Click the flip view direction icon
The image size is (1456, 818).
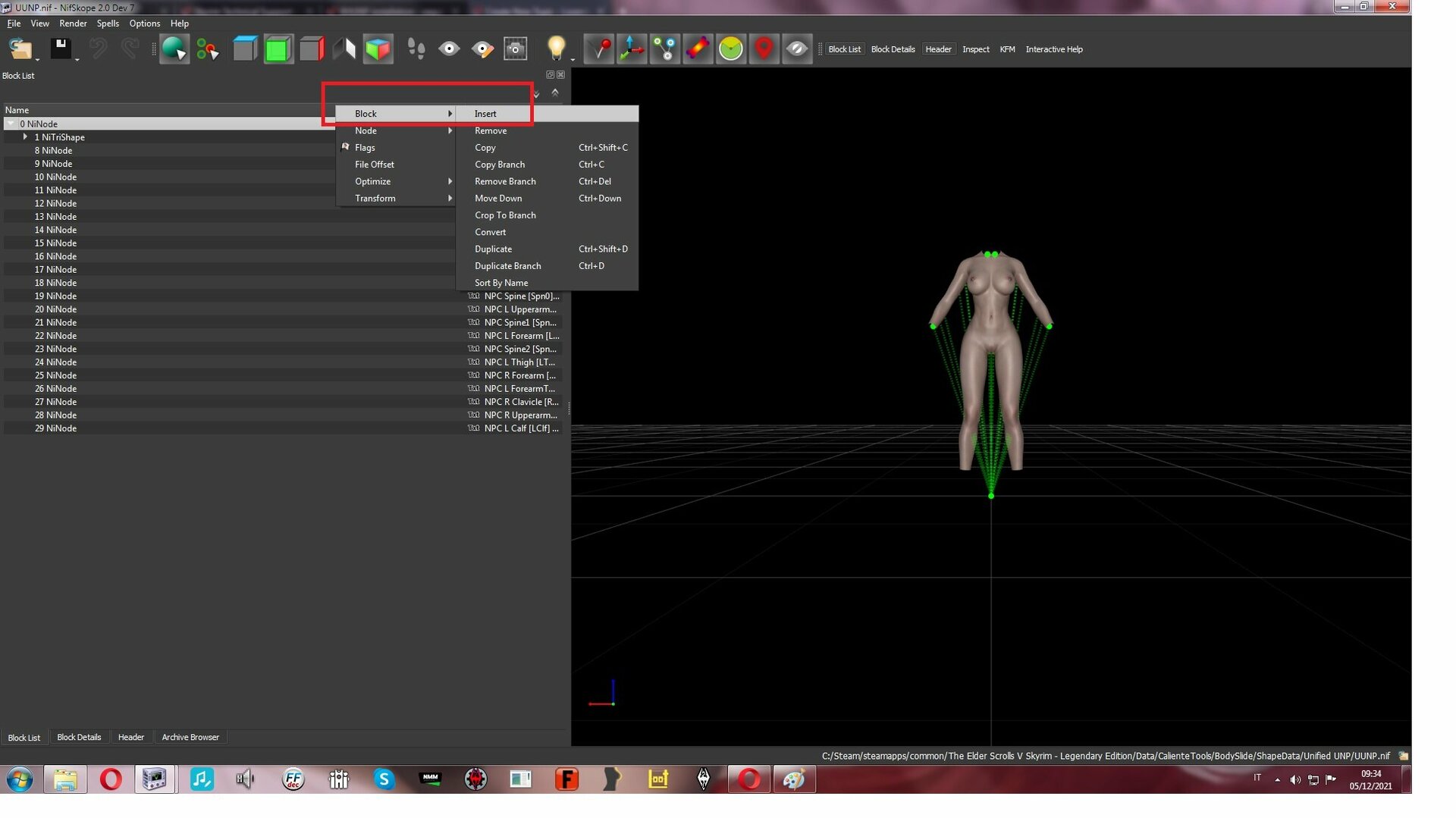(344, 49)
